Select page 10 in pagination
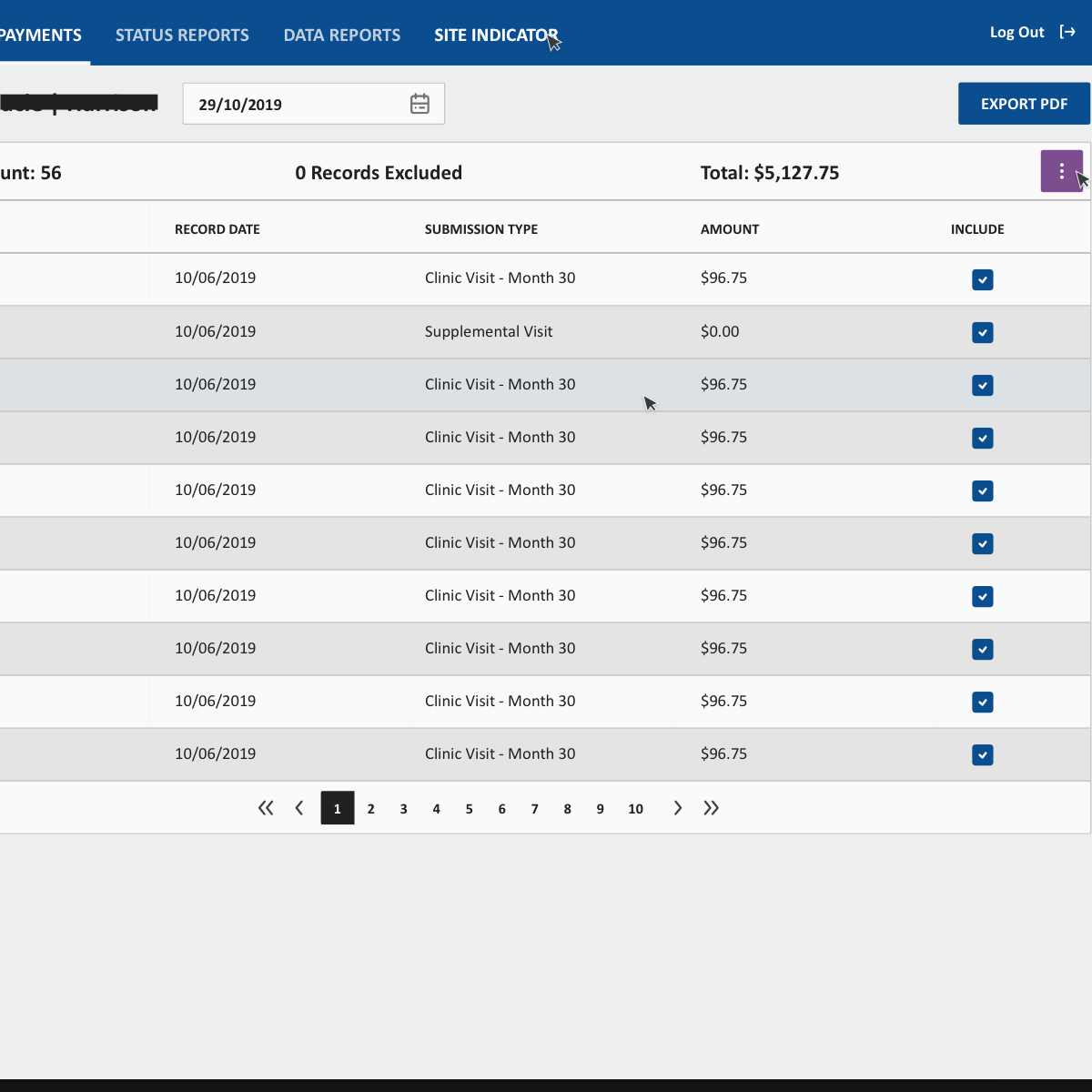1092x1092 pixels. (x=635, y=808)
